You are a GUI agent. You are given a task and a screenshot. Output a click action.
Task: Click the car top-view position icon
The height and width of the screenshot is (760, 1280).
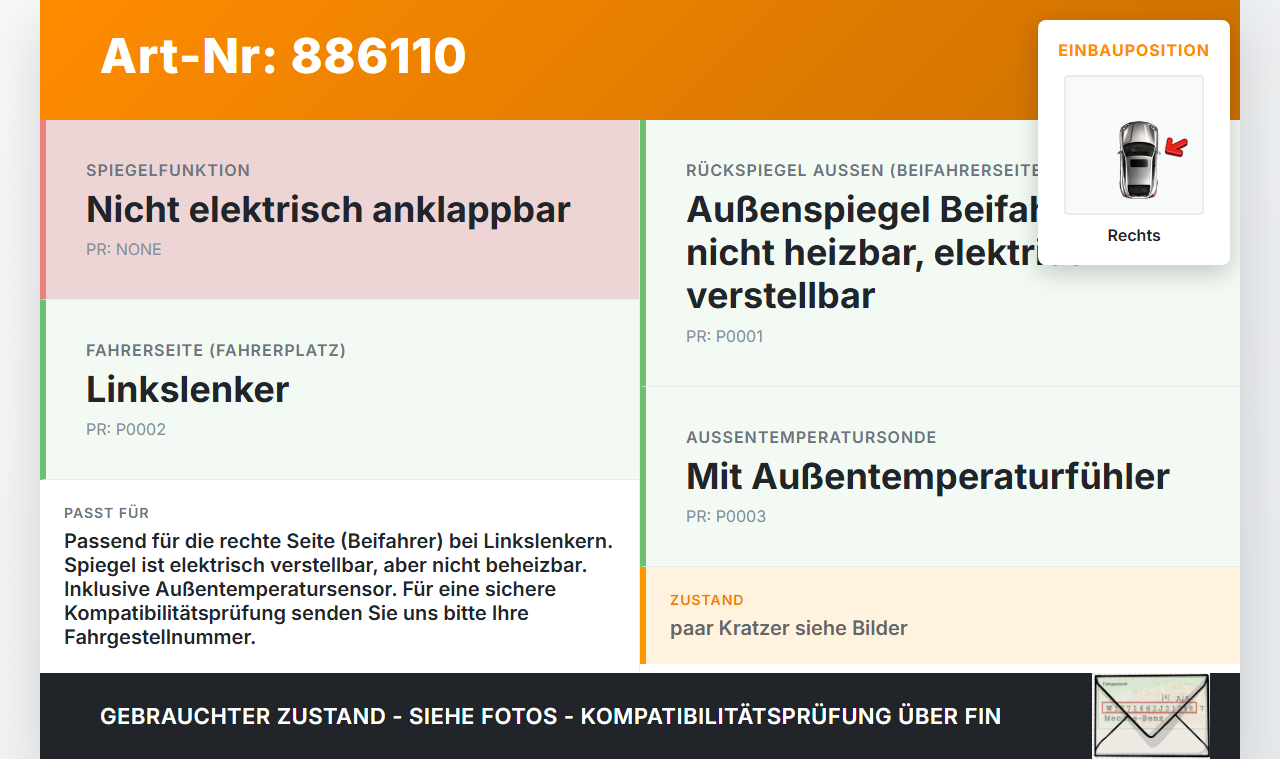coord(1134,145)
